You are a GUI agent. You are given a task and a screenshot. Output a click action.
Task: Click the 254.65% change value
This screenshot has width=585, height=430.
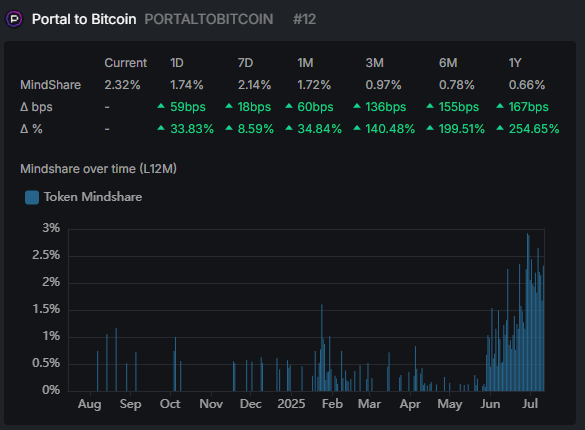pyautogui.click(x=534, y=129)
